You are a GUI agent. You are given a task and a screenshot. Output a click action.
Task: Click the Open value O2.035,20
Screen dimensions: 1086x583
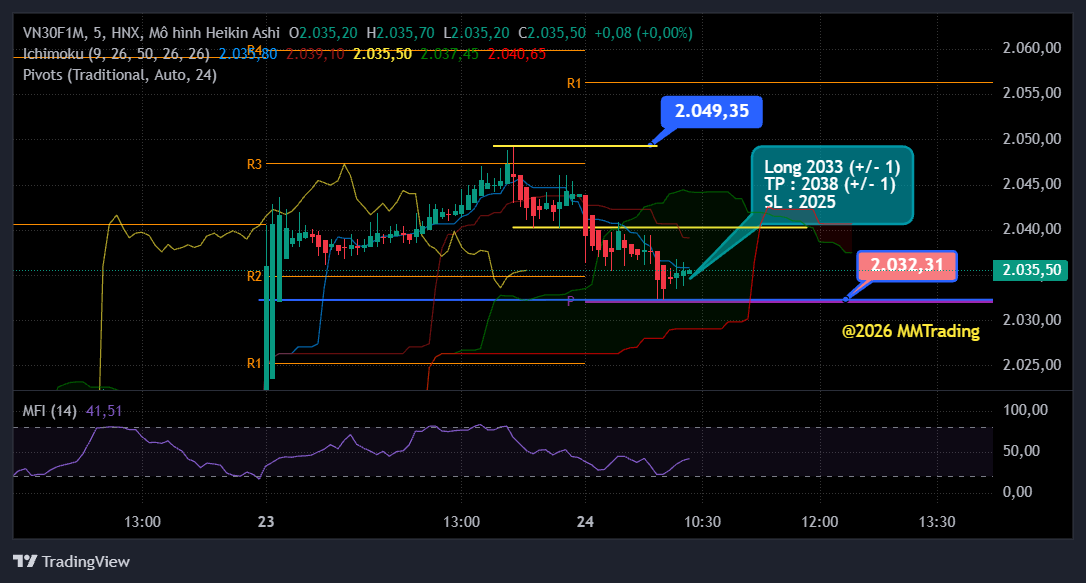coord(323,33)
